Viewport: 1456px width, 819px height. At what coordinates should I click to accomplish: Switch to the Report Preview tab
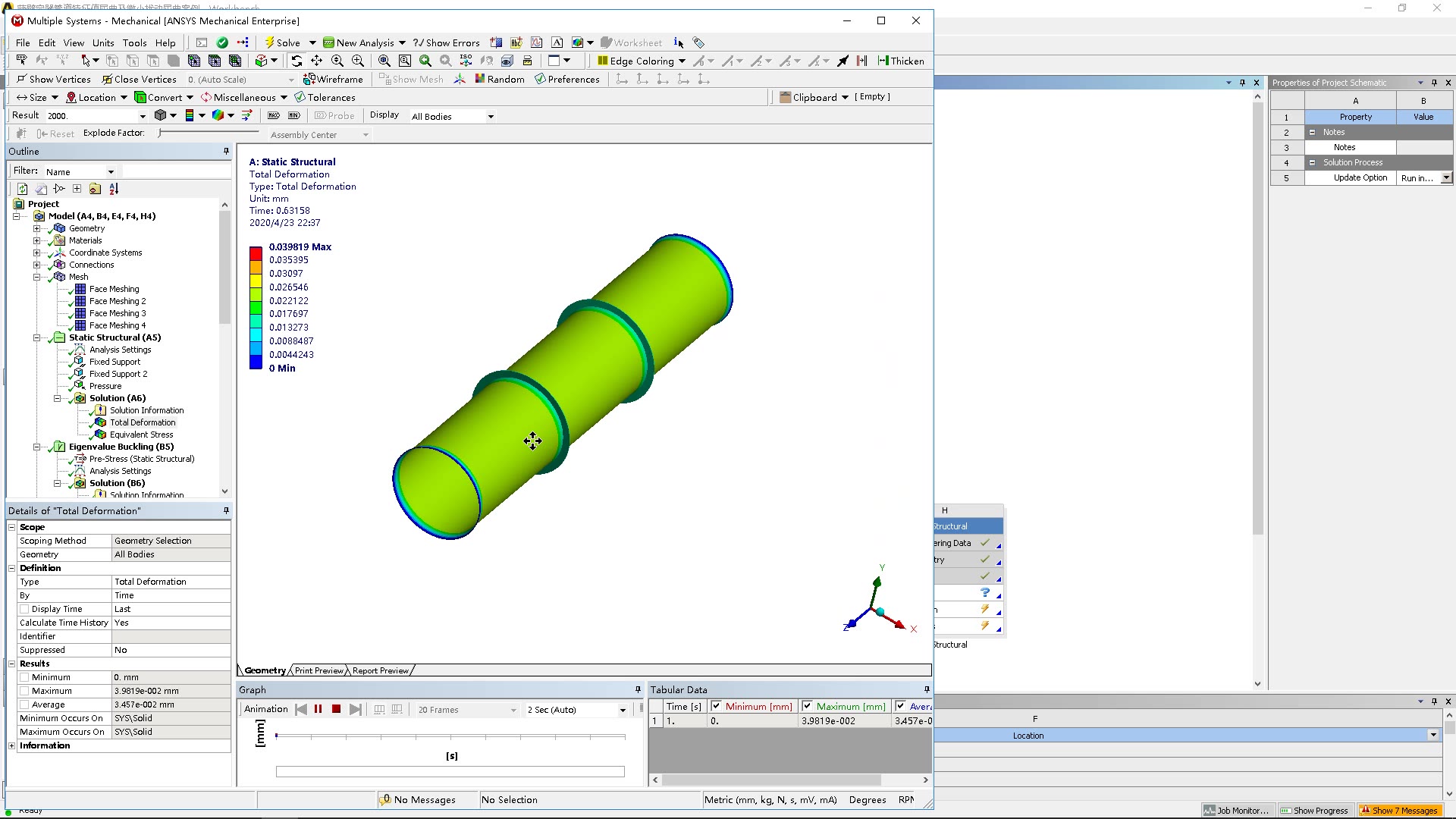379,670
